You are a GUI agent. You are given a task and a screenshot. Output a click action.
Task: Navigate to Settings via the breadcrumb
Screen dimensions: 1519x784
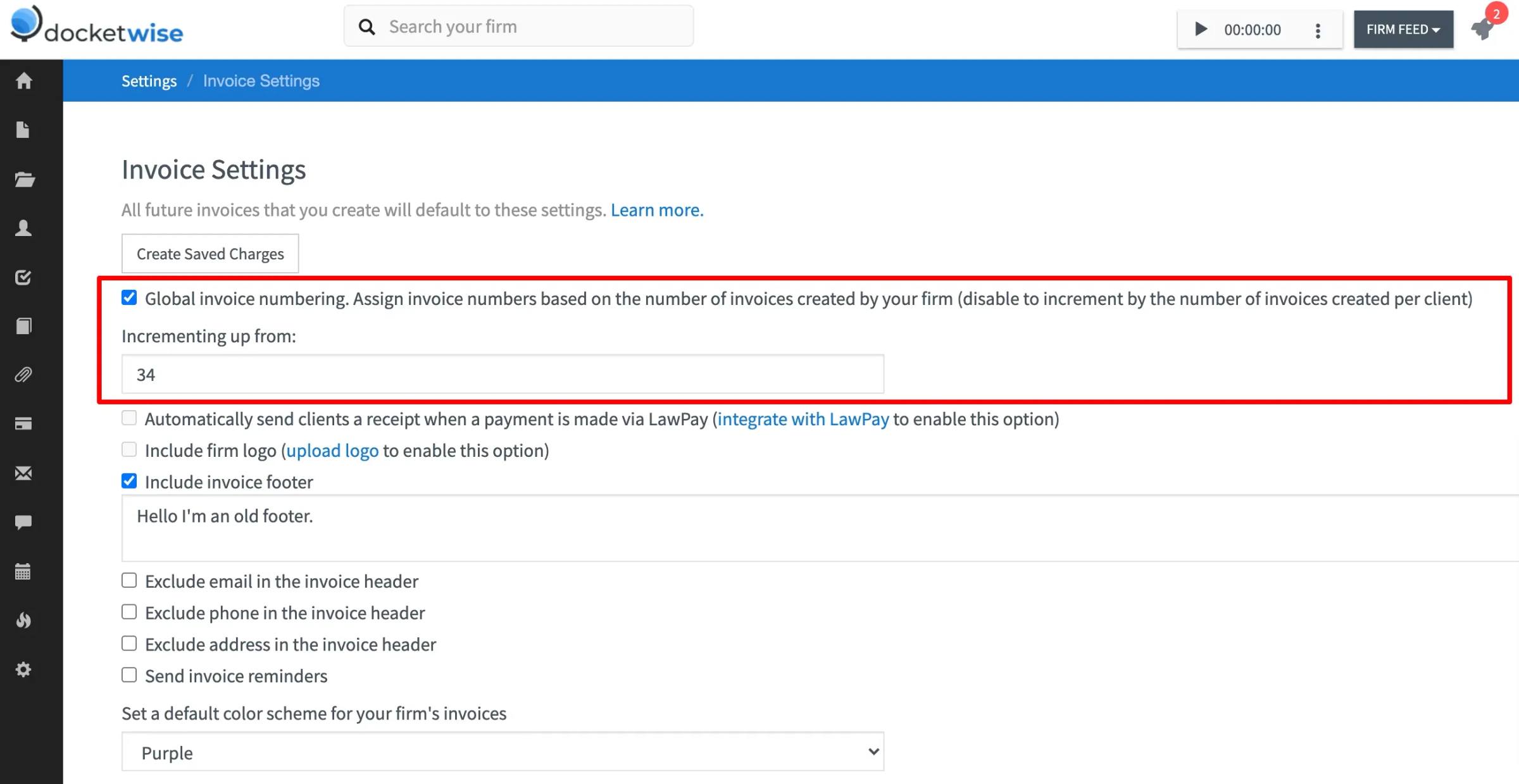(x=149, y=80)
